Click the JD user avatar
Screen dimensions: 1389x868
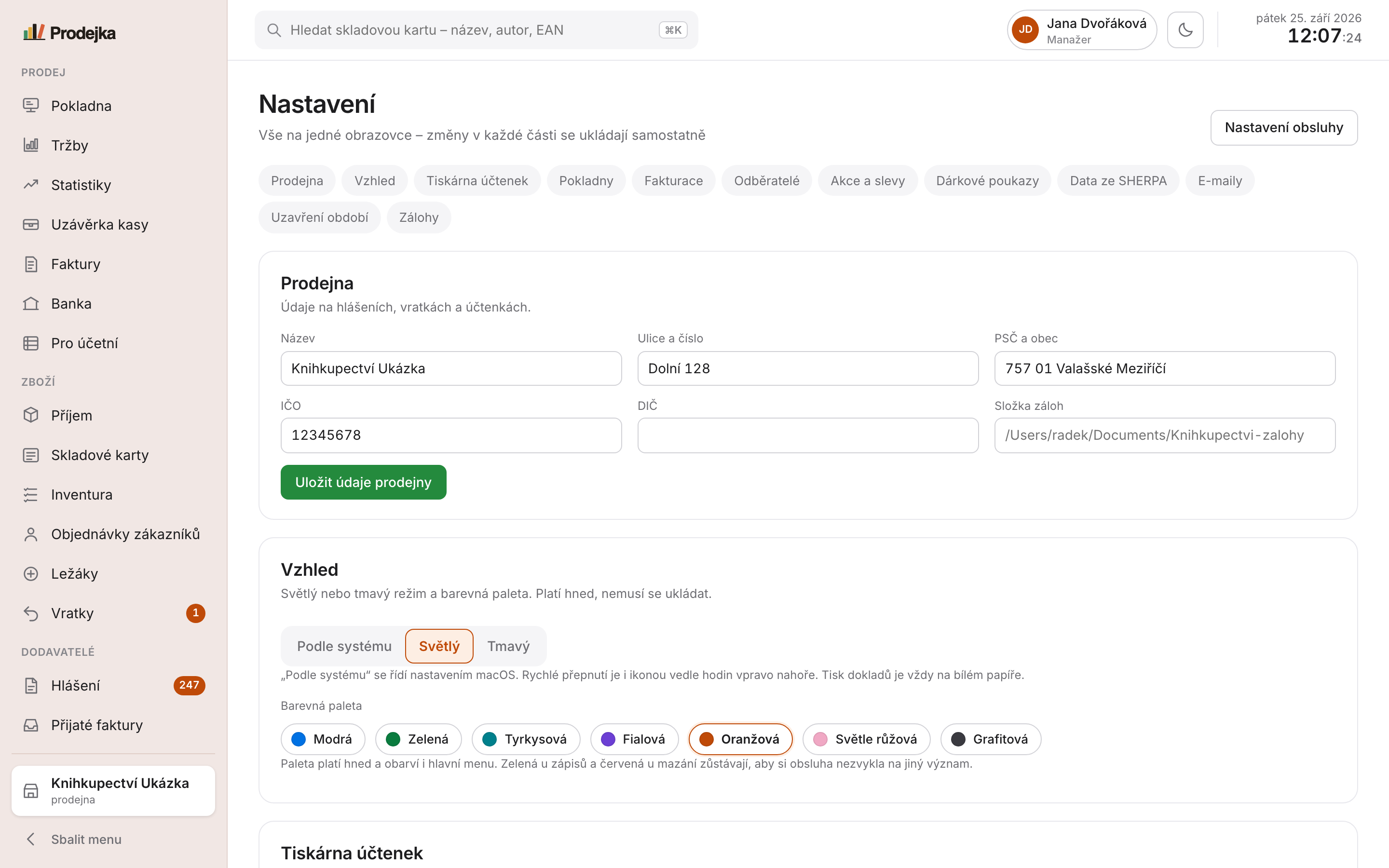pyautogui.click(x=1025, y=30)
